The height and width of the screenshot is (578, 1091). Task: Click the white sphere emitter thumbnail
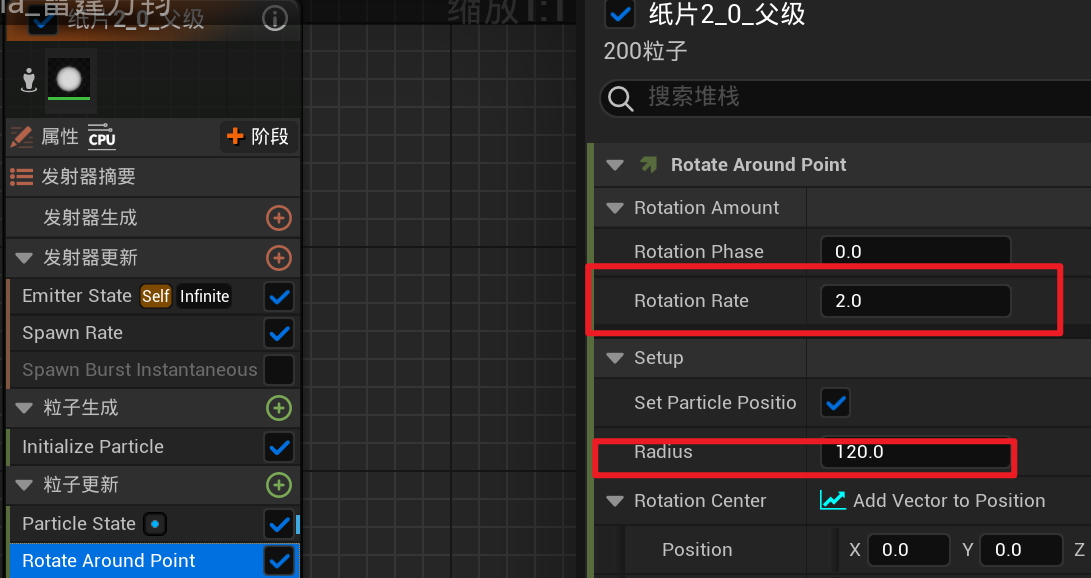[x=69, y=78]
